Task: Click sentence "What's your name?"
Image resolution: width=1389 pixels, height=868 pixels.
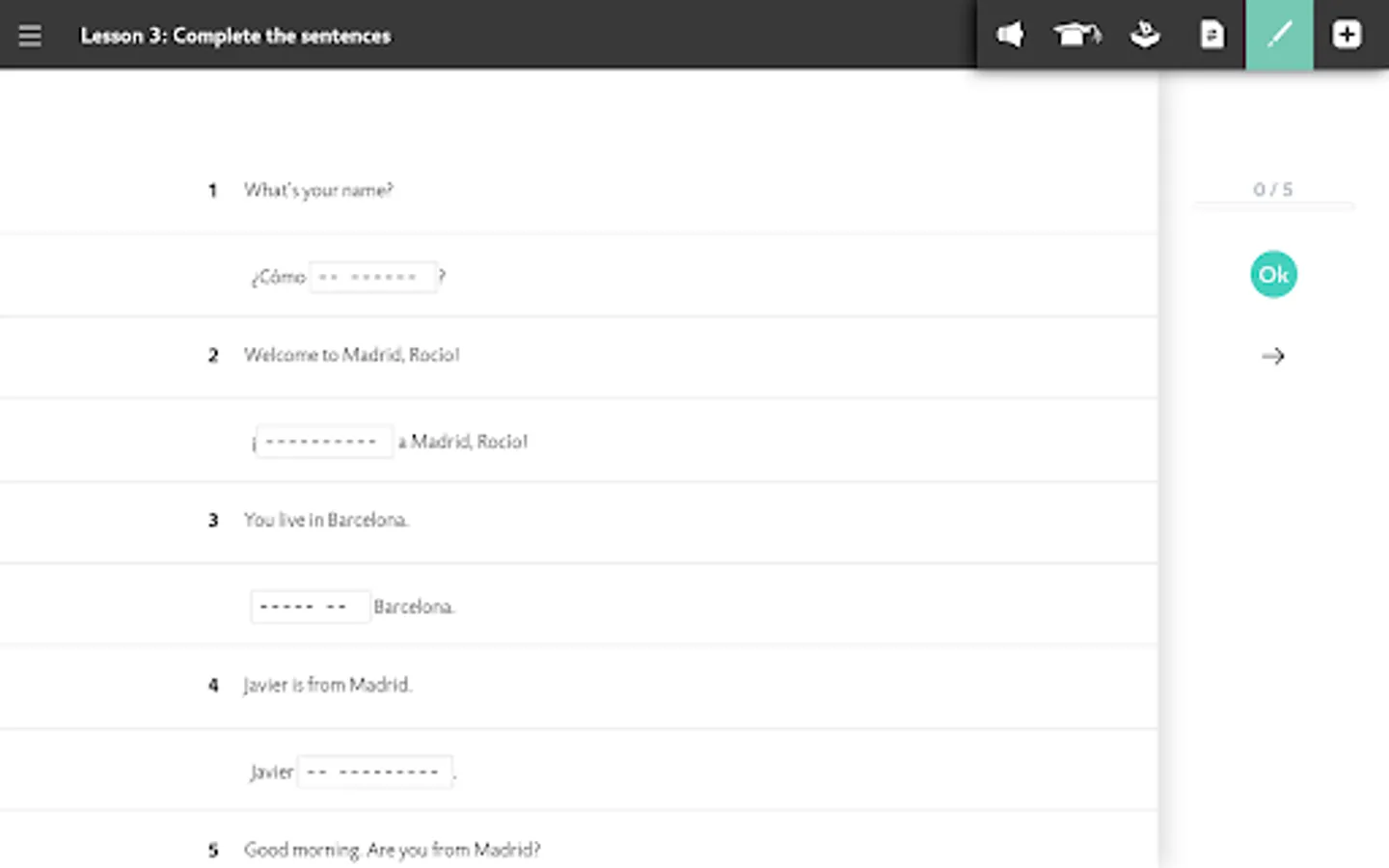Action: [x=318, y=190]
